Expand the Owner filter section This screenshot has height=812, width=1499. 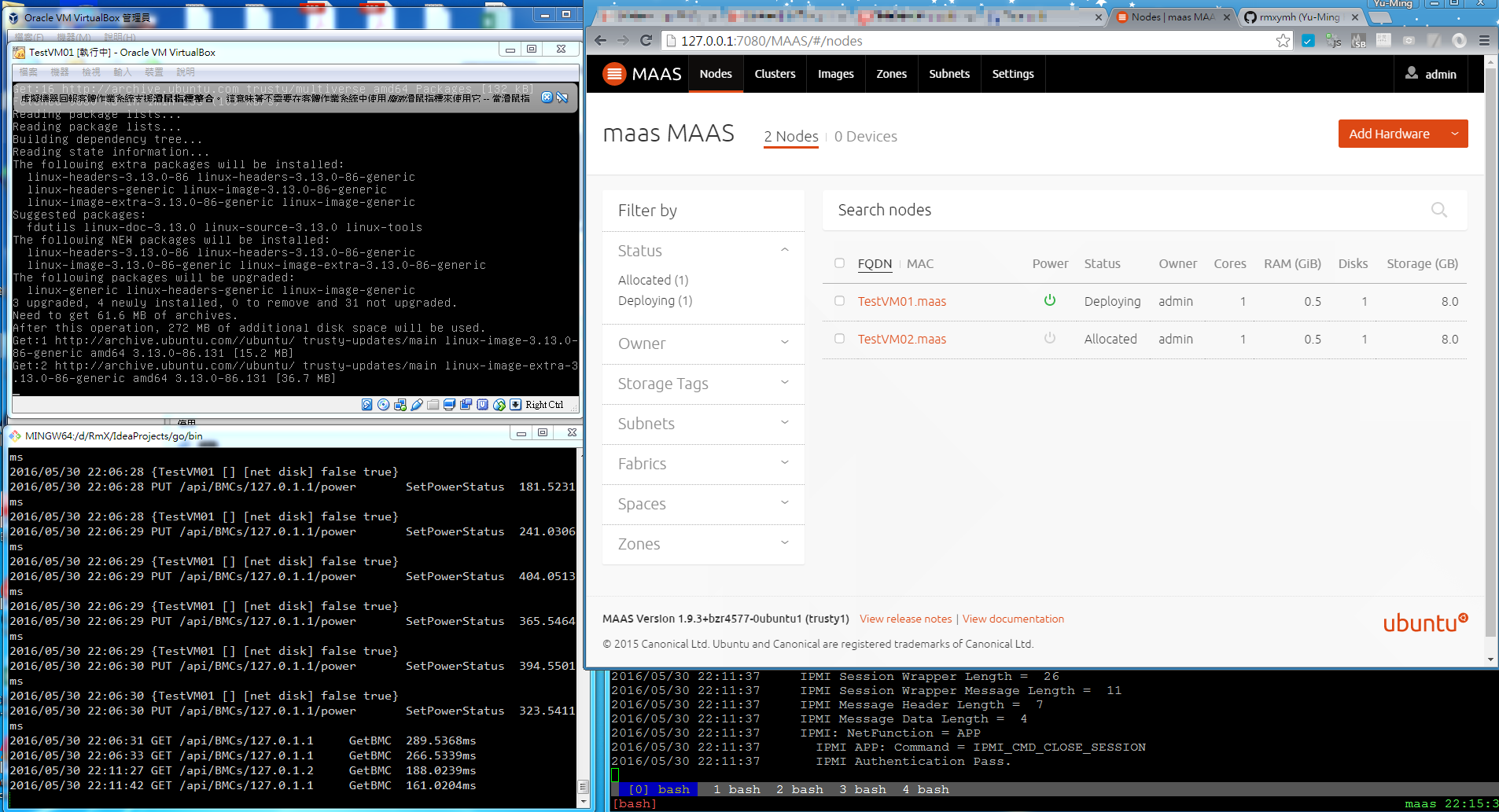pyautogui.click(x=703, y=344)
